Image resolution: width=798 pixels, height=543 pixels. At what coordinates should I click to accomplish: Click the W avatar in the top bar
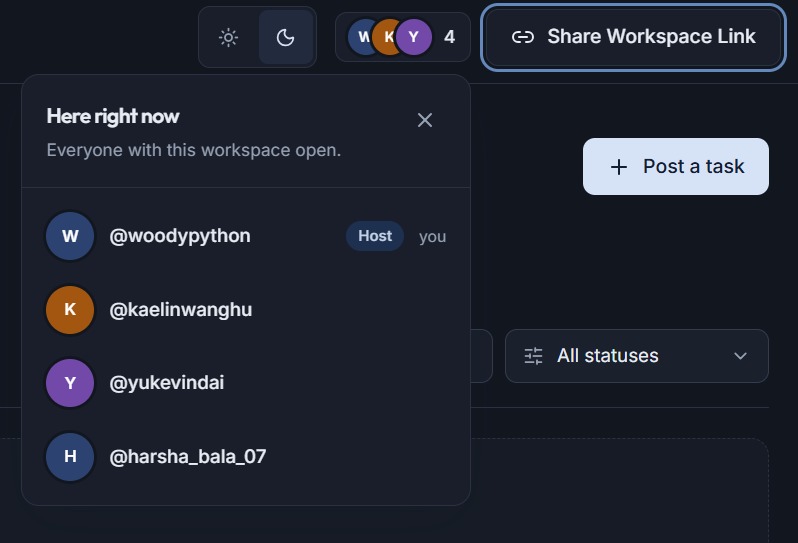362,37
